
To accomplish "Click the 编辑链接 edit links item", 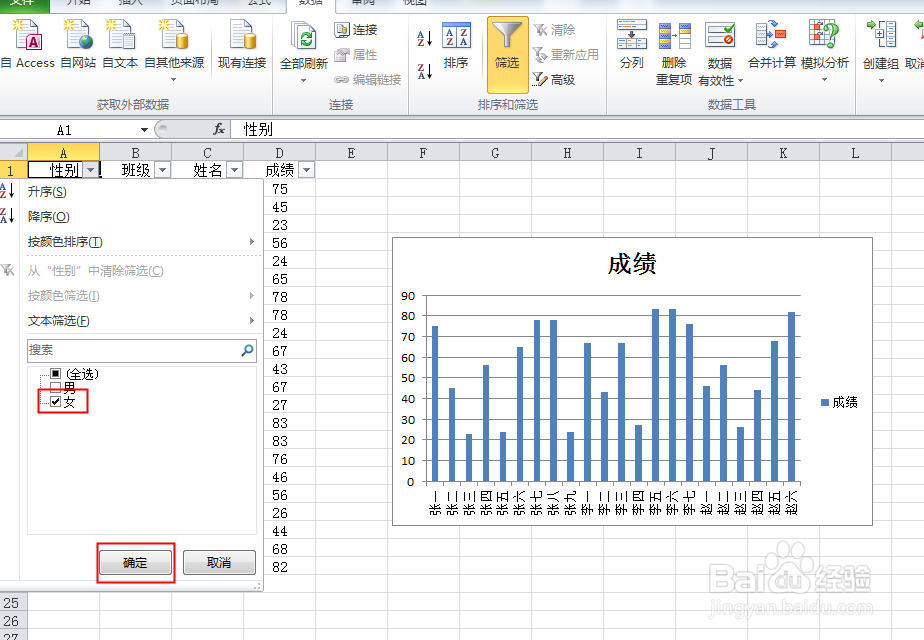I will [368, 80].
